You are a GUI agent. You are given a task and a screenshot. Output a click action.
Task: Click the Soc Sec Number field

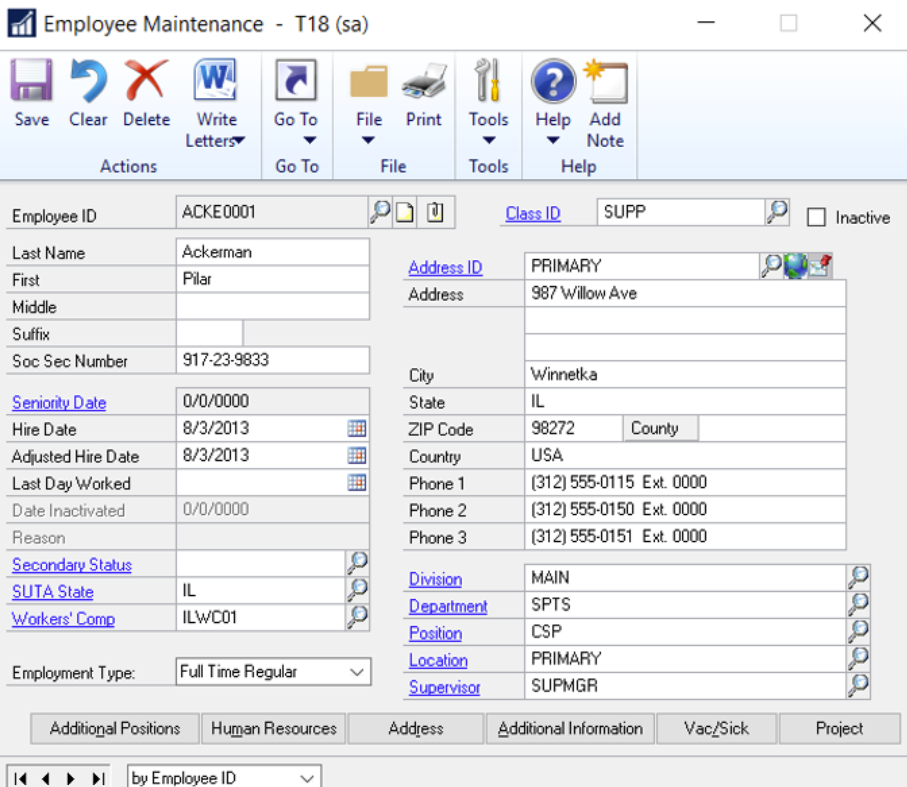tap(272, 360)
